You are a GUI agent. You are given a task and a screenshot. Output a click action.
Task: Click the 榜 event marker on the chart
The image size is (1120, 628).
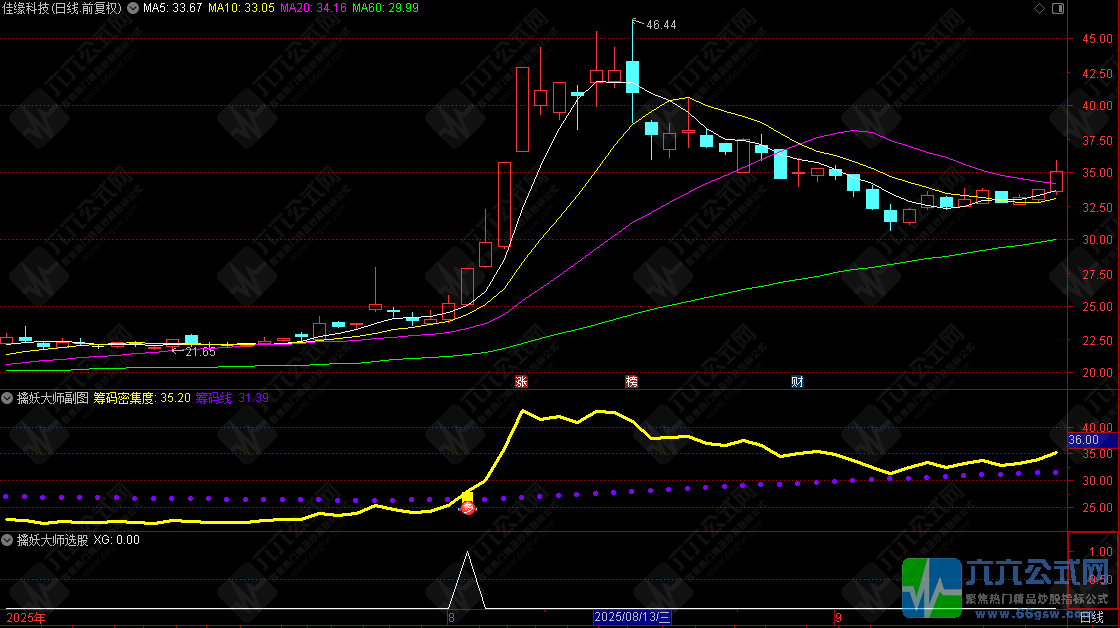pyautogui.click(x=631, y=382)
